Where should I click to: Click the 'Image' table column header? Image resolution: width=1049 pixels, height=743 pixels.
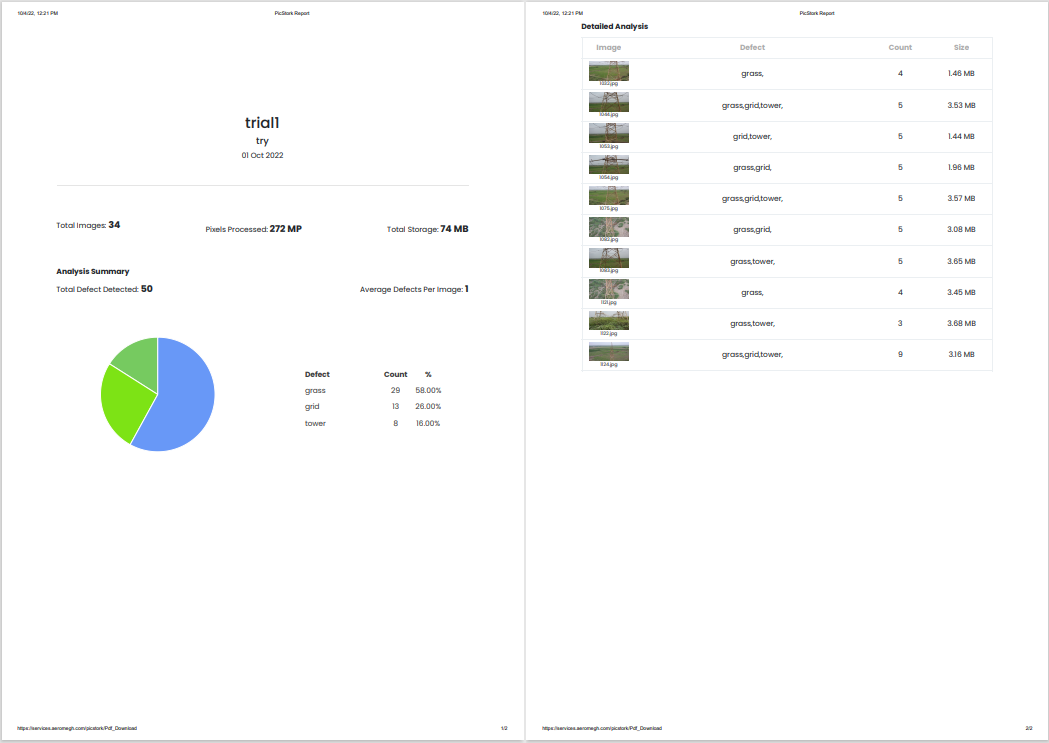point(608,47)
